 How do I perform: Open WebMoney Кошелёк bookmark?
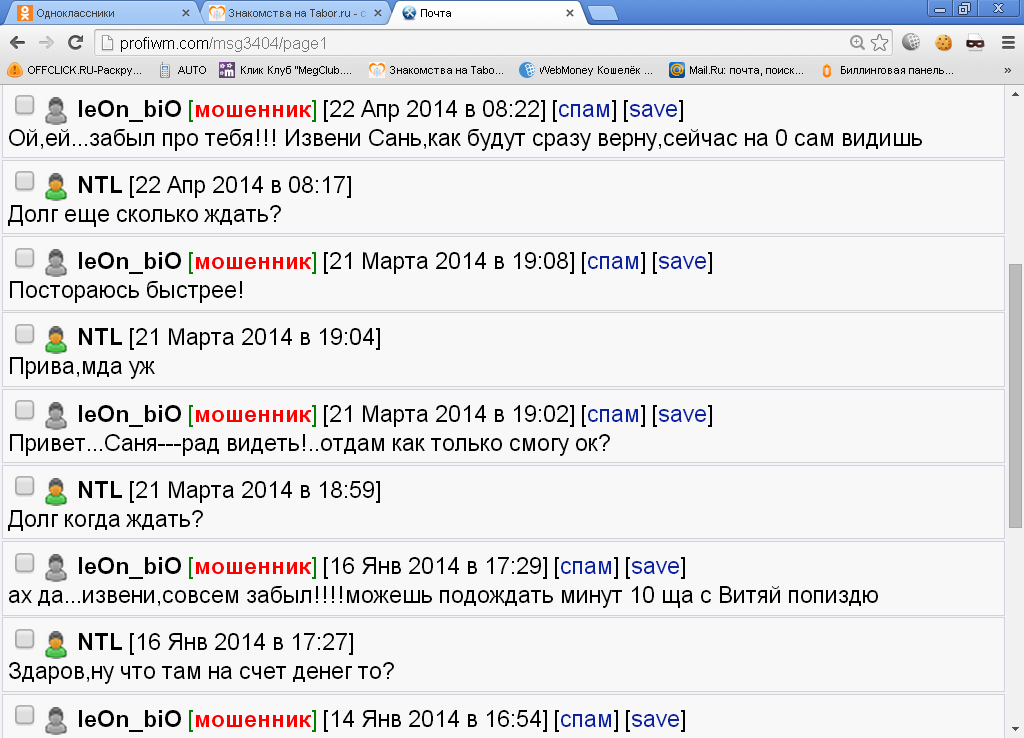586,70
